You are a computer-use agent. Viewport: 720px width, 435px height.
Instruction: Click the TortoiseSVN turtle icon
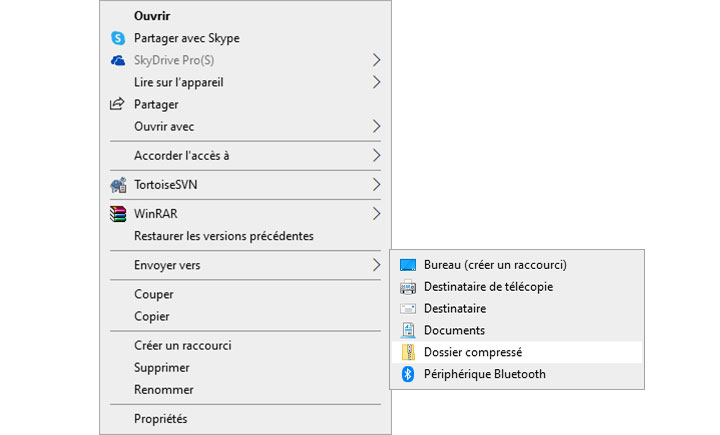point(117,185)
